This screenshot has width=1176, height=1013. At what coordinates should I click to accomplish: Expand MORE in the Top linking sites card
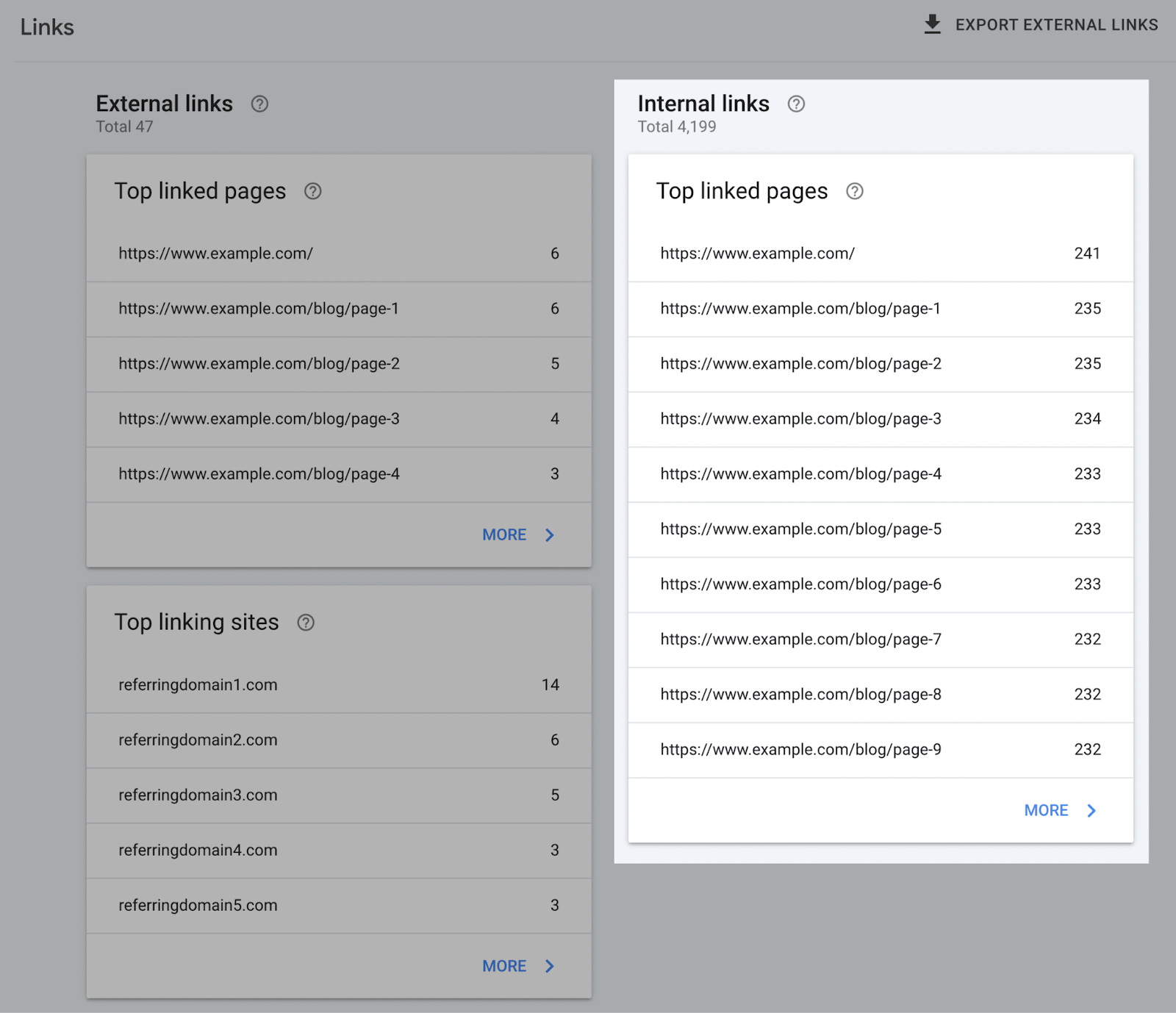pyautogui.click(x=504, y=966)
